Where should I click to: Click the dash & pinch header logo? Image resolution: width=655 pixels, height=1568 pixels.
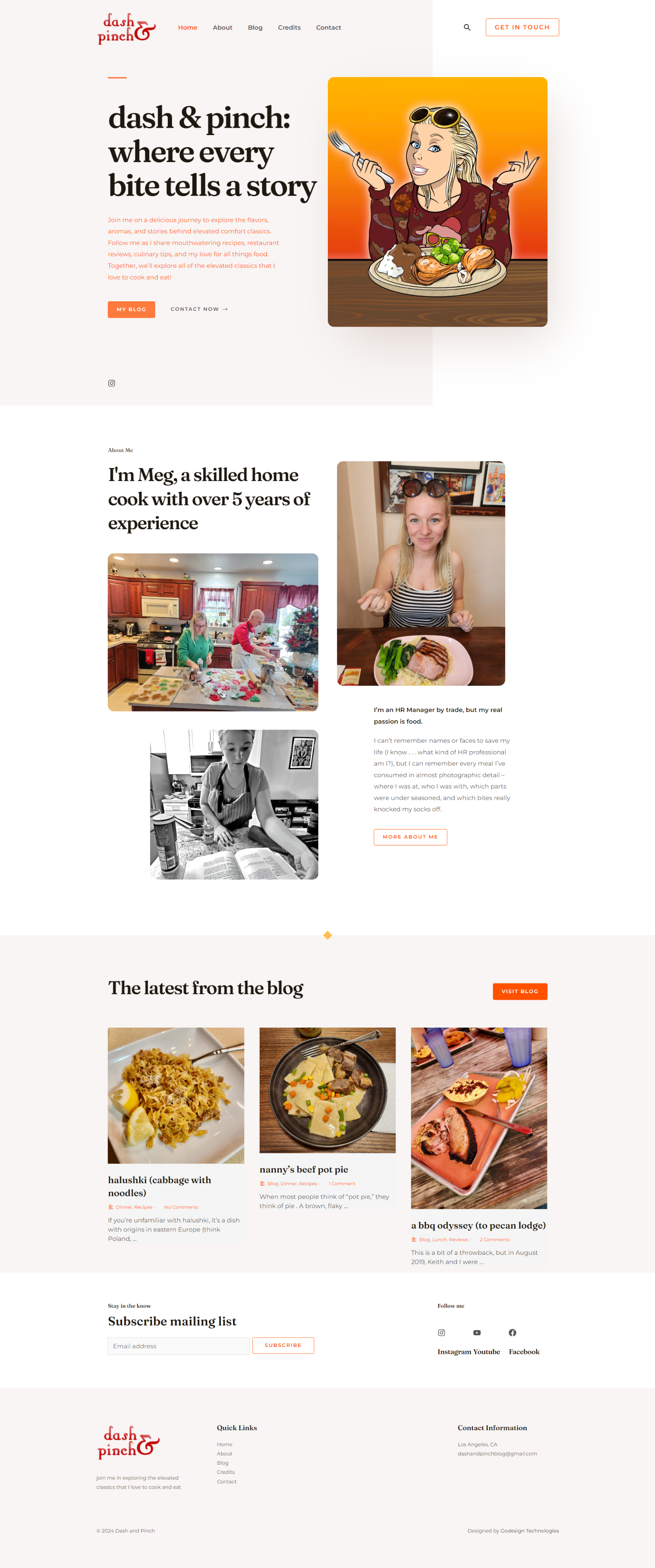tap(126, 28)
